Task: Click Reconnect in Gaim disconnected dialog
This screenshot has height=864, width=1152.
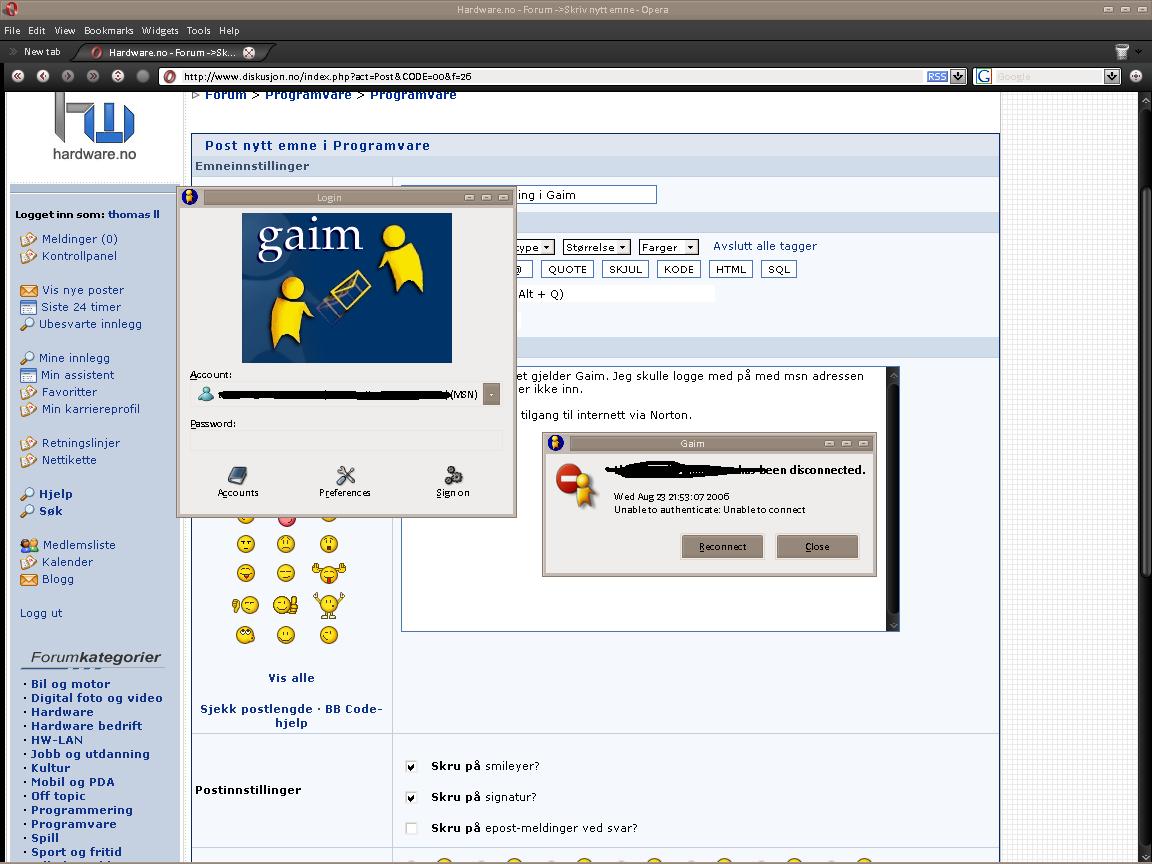Action: point(722,547)
